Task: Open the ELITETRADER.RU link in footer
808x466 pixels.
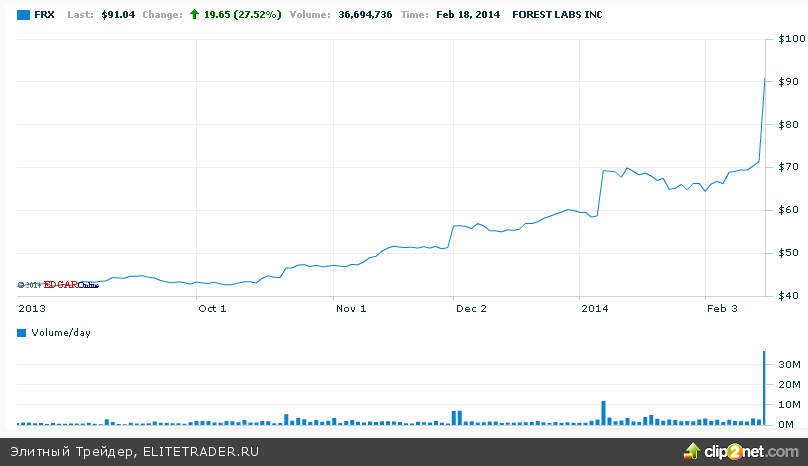Action: coord(201,452)
